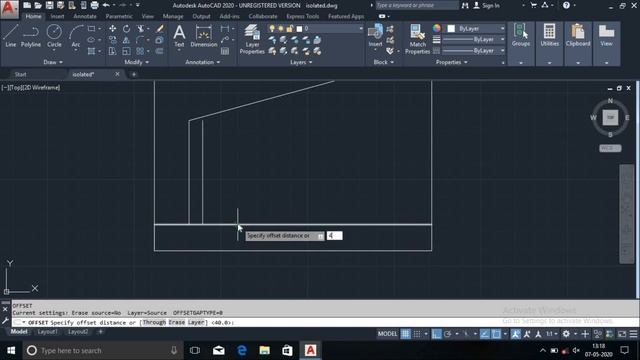This screenshot has width=640, height=360.
Task: Switch to the Layout1 tab
Action: [47, 332]
